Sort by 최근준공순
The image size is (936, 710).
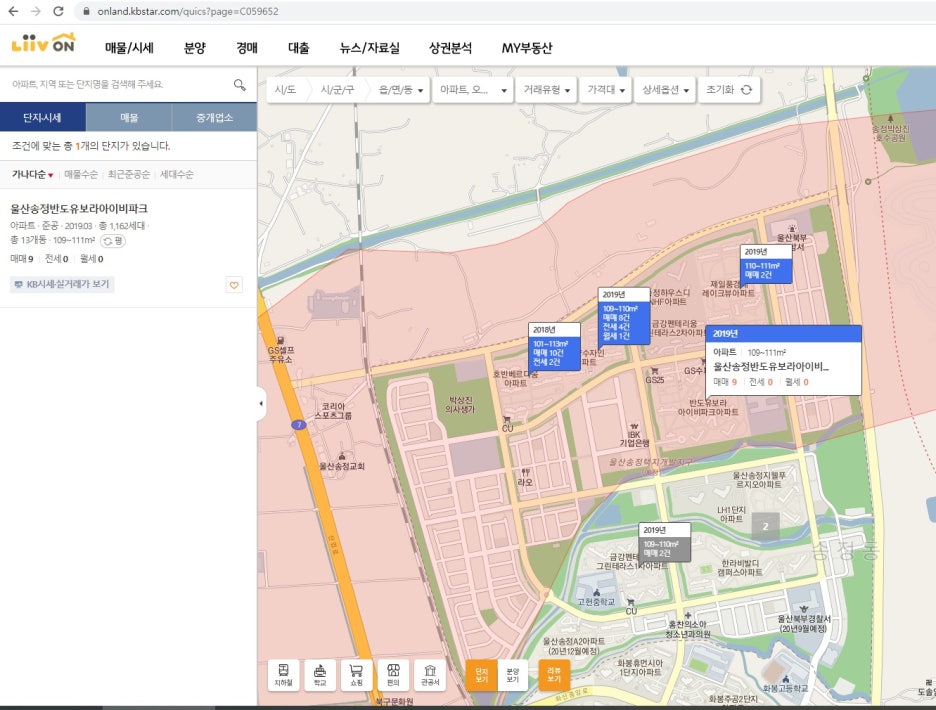(x=128, y=174)
